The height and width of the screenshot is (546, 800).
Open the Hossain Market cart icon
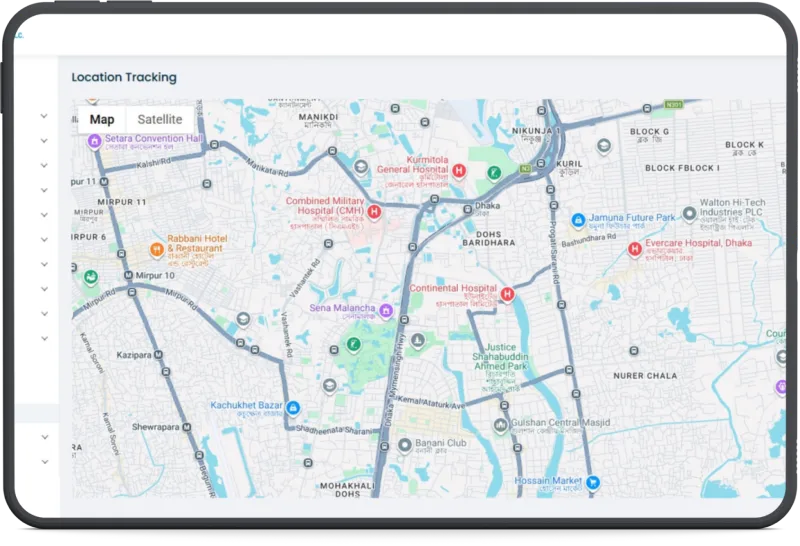(593, 482)
